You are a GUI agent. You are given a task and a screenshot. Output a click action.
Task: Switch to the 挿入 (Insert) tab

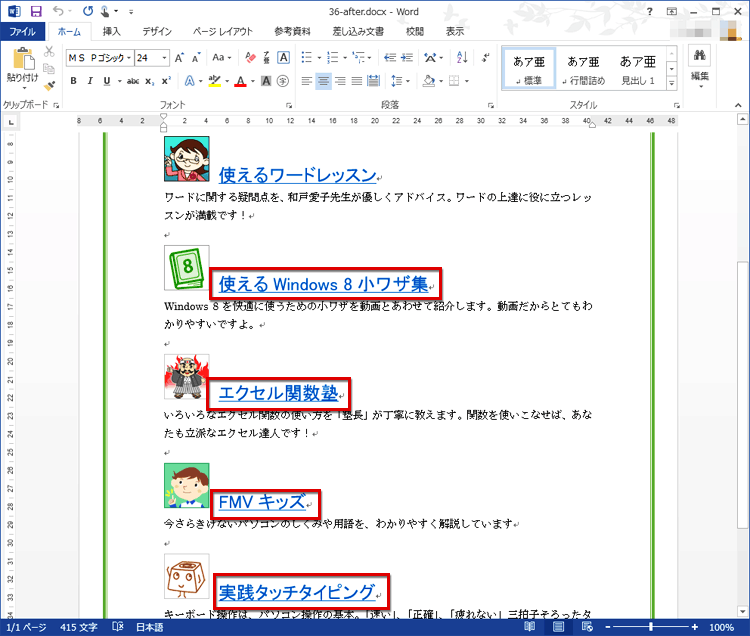(x=111, y=32)
